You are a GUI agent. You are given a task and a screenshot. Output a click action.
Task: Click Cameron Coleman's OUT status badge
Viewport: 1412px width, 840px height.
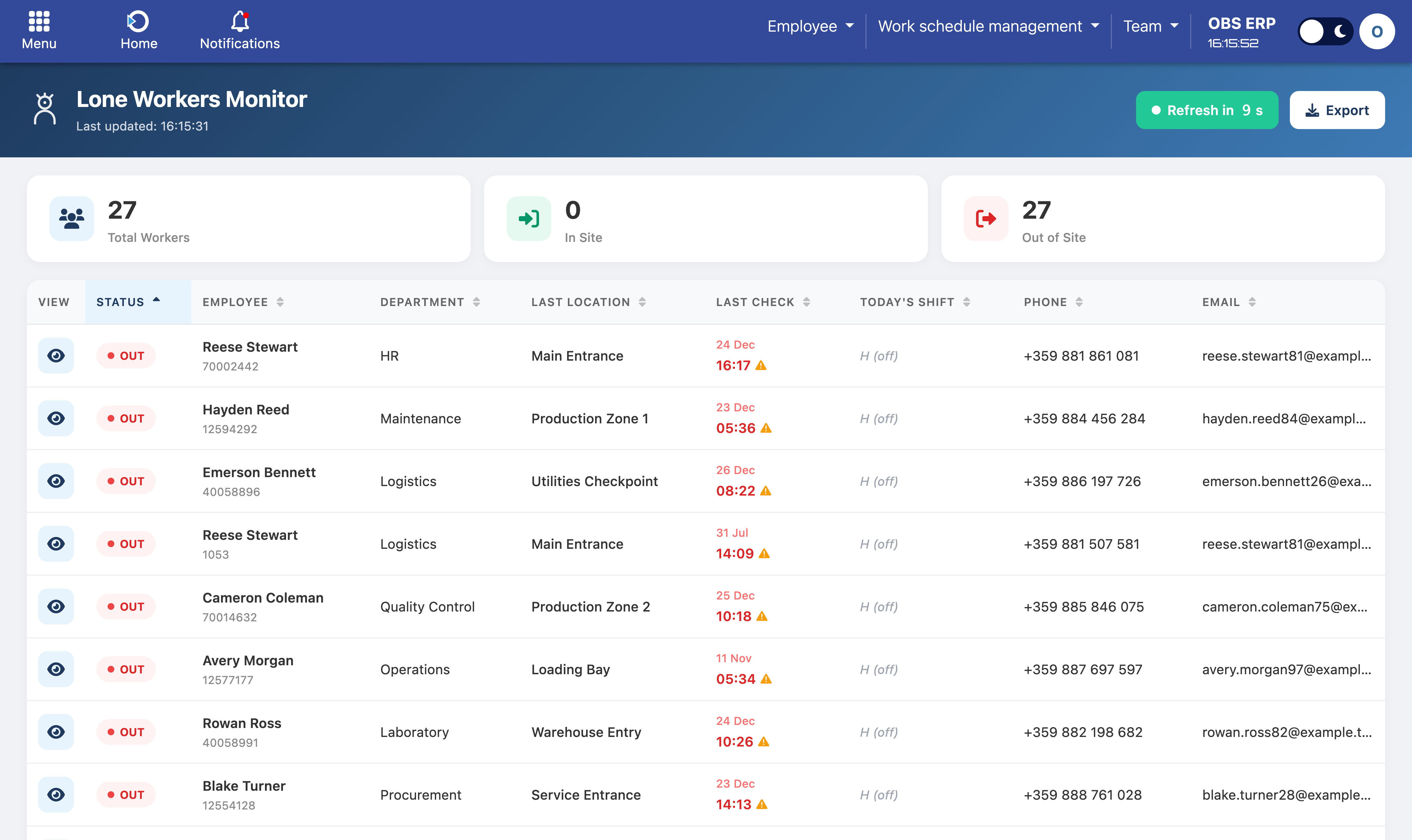(x=126, y=606)
